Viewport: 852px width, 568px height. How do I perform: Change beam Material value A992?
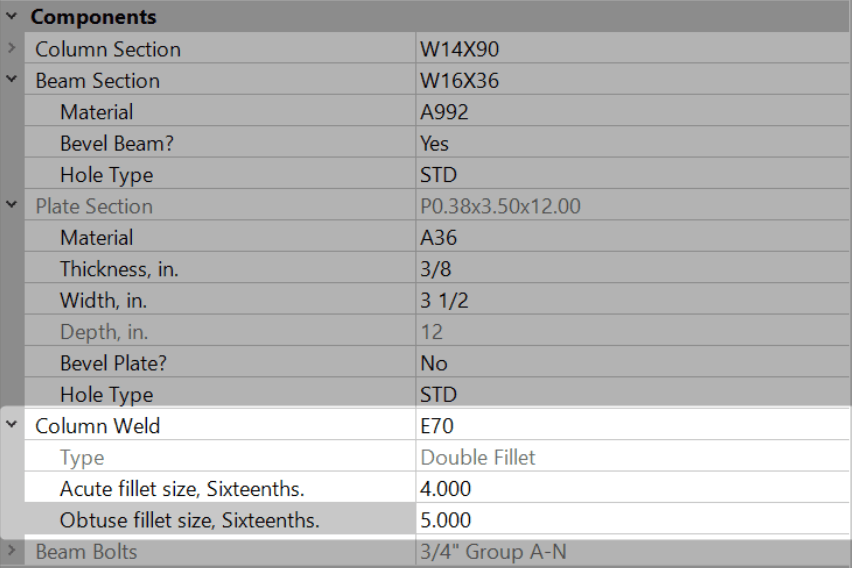(631, 112)
